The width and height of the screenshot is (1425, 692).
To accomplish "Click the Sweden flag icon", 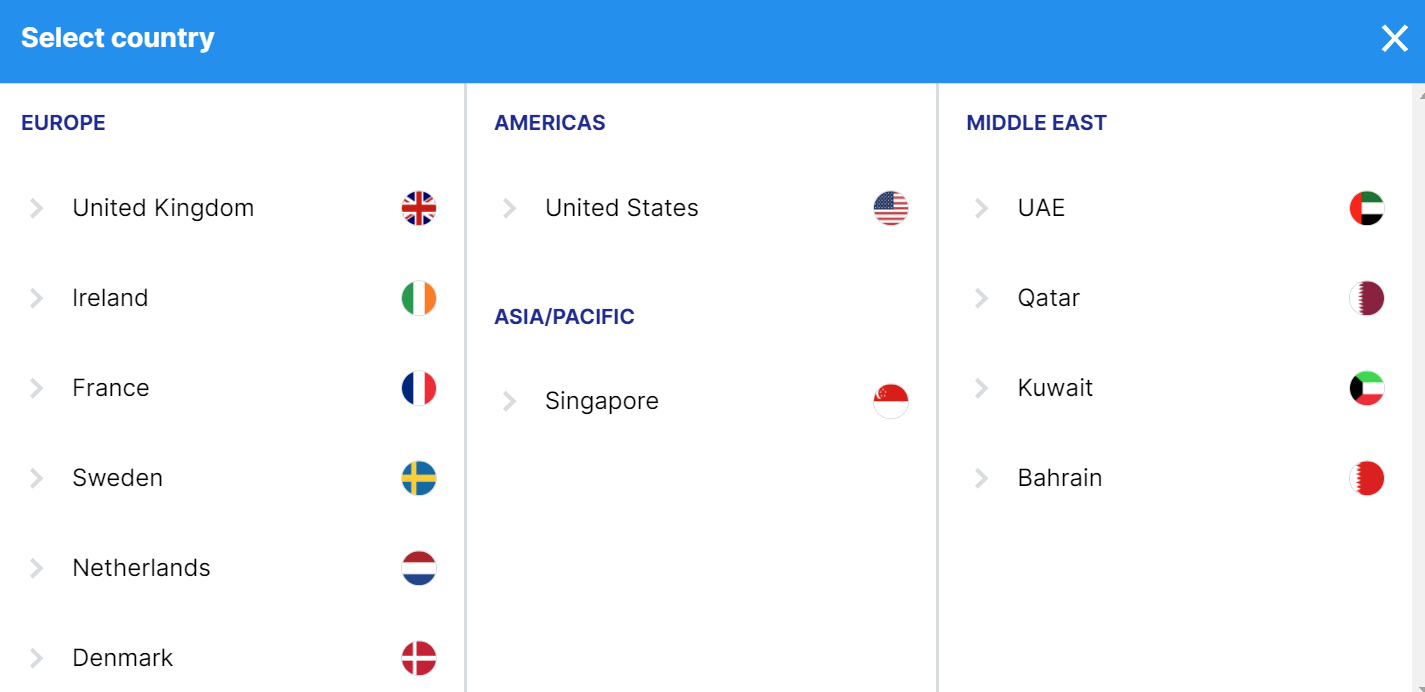I will pos(419,478).
